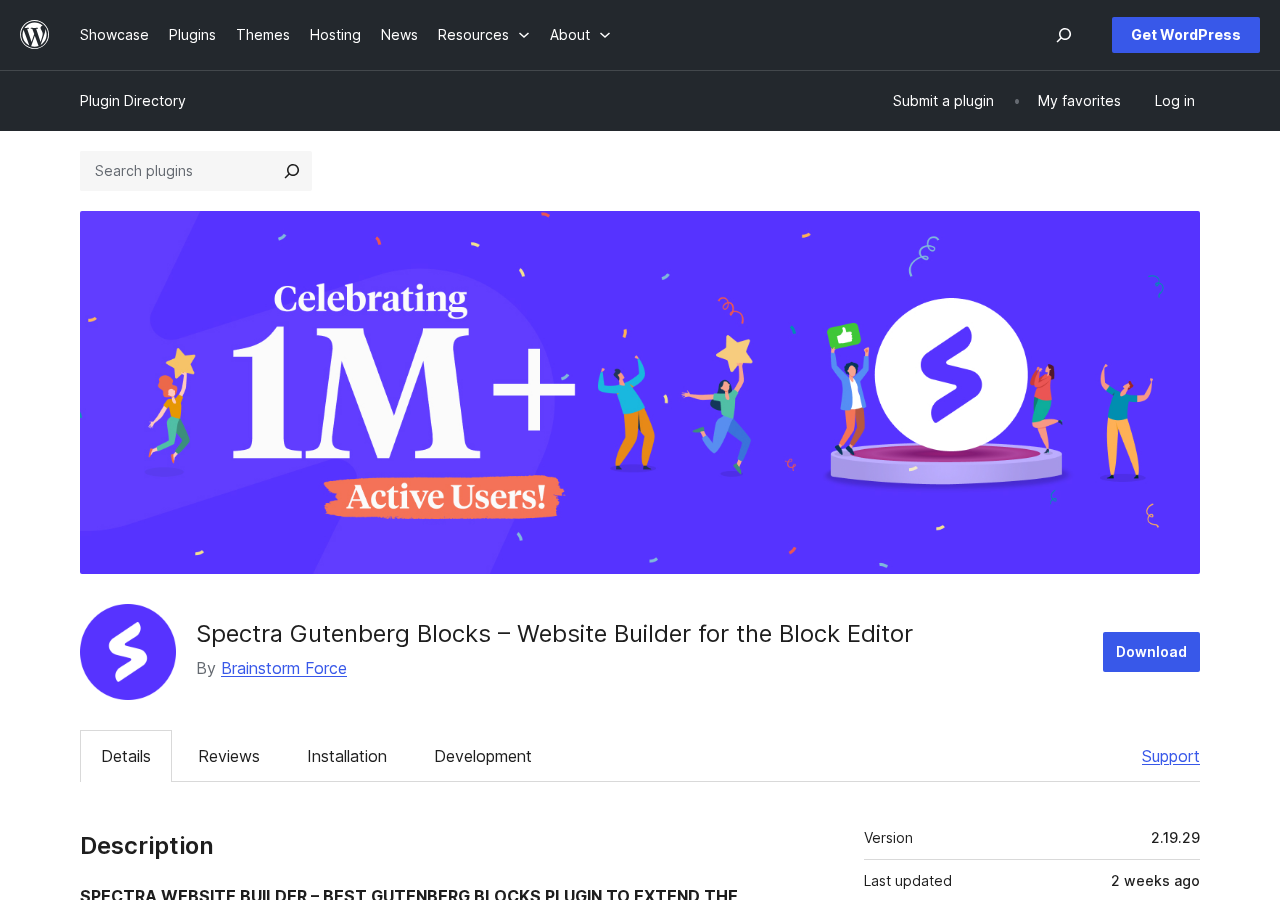1280x900 pixels.
Task: Submit the plugin search magnifier button
Action: tap(292, 171)
